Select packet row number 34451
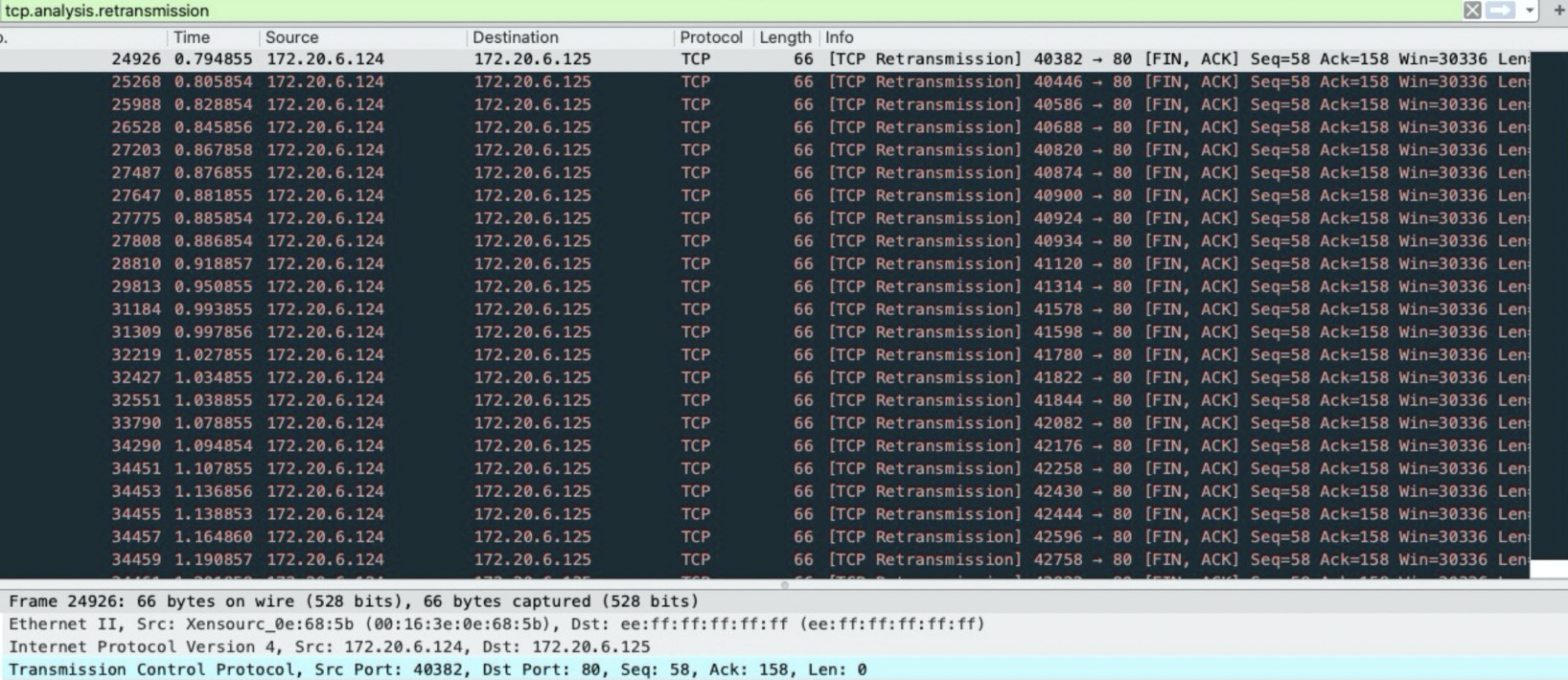 click(x=765, y=468)
